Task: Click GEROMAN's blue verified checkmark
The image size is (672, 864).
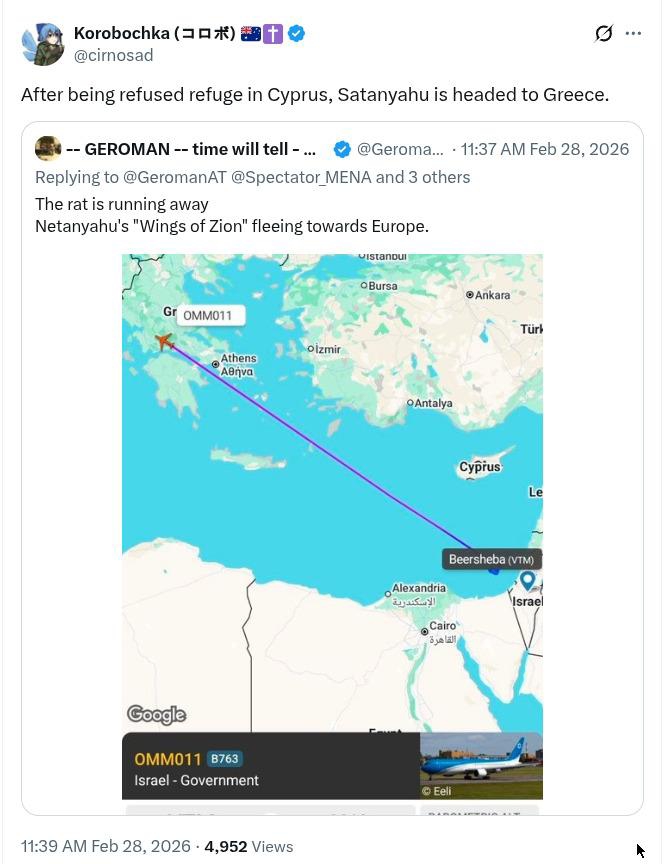Action: [341, 149]
